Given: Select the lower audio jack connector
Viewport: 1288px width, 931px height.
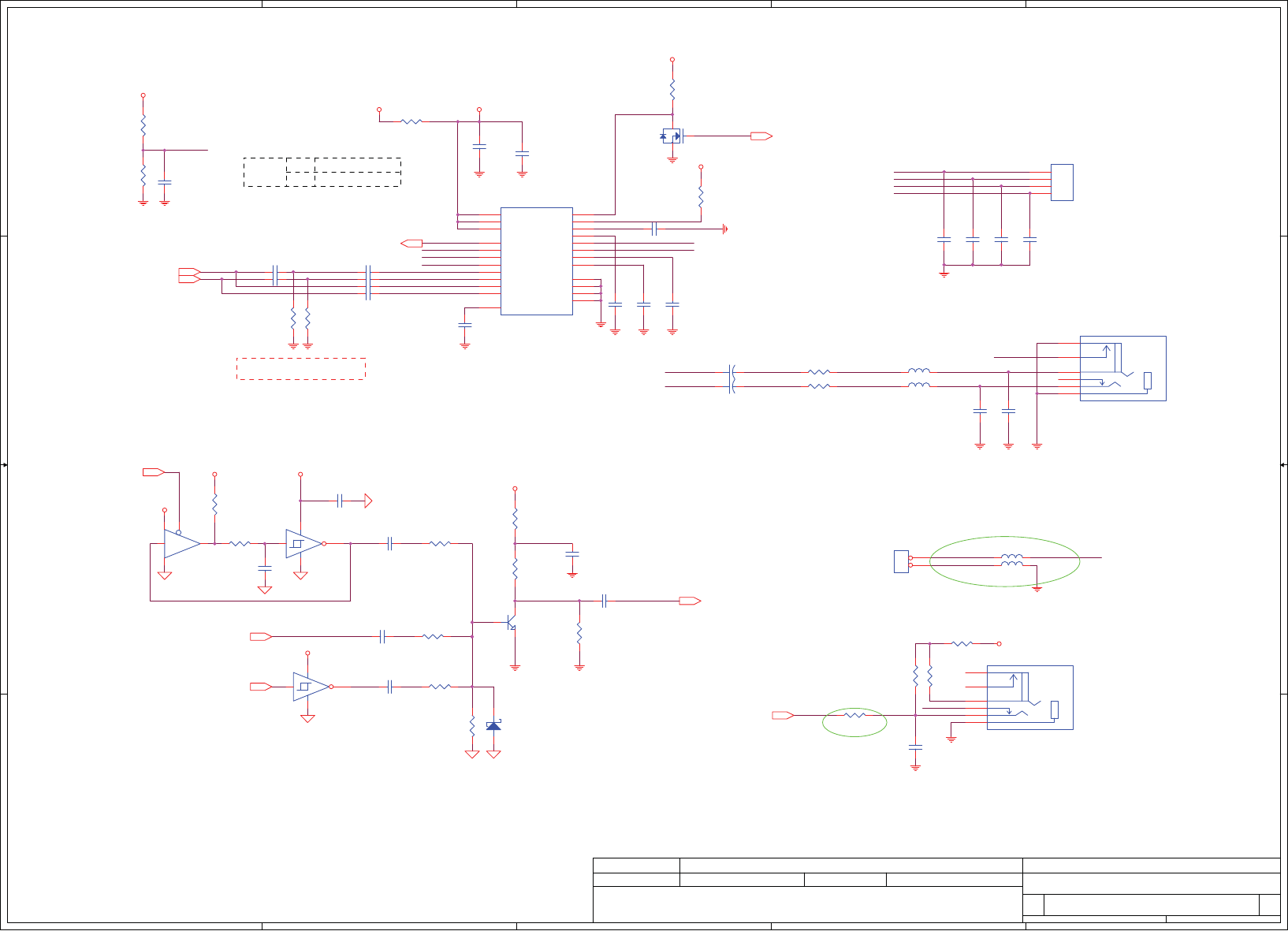Looking at the screenshot, I should 1029,698.
